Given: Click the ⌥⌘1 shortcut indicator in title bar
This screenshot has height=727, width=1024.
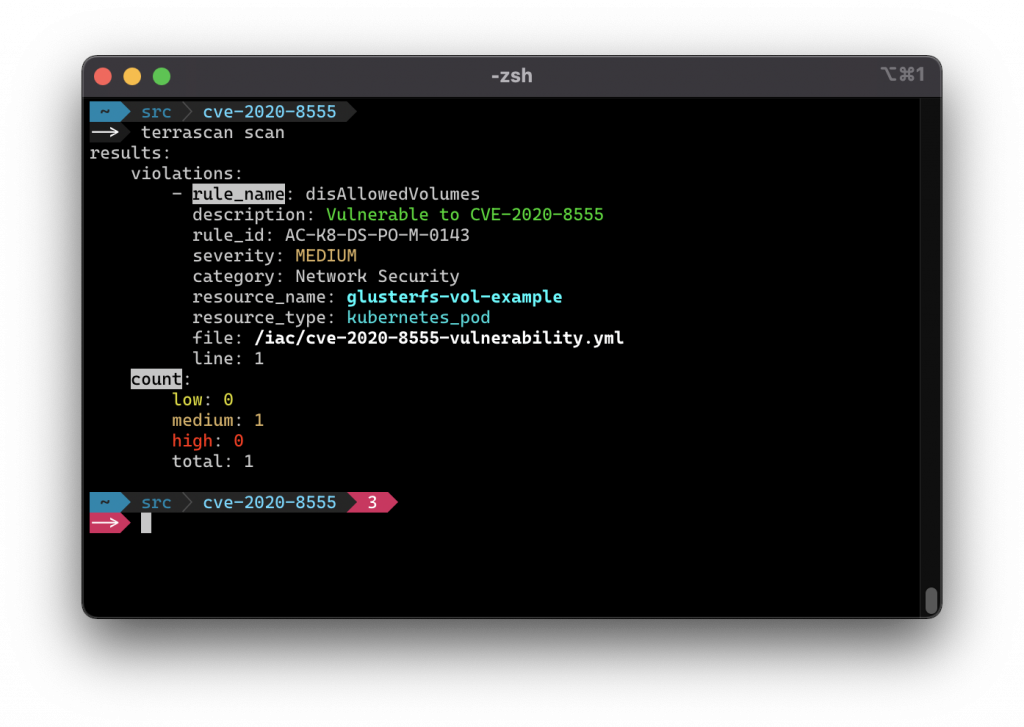Looking at the screenshot, I should (x=902, y=76).
